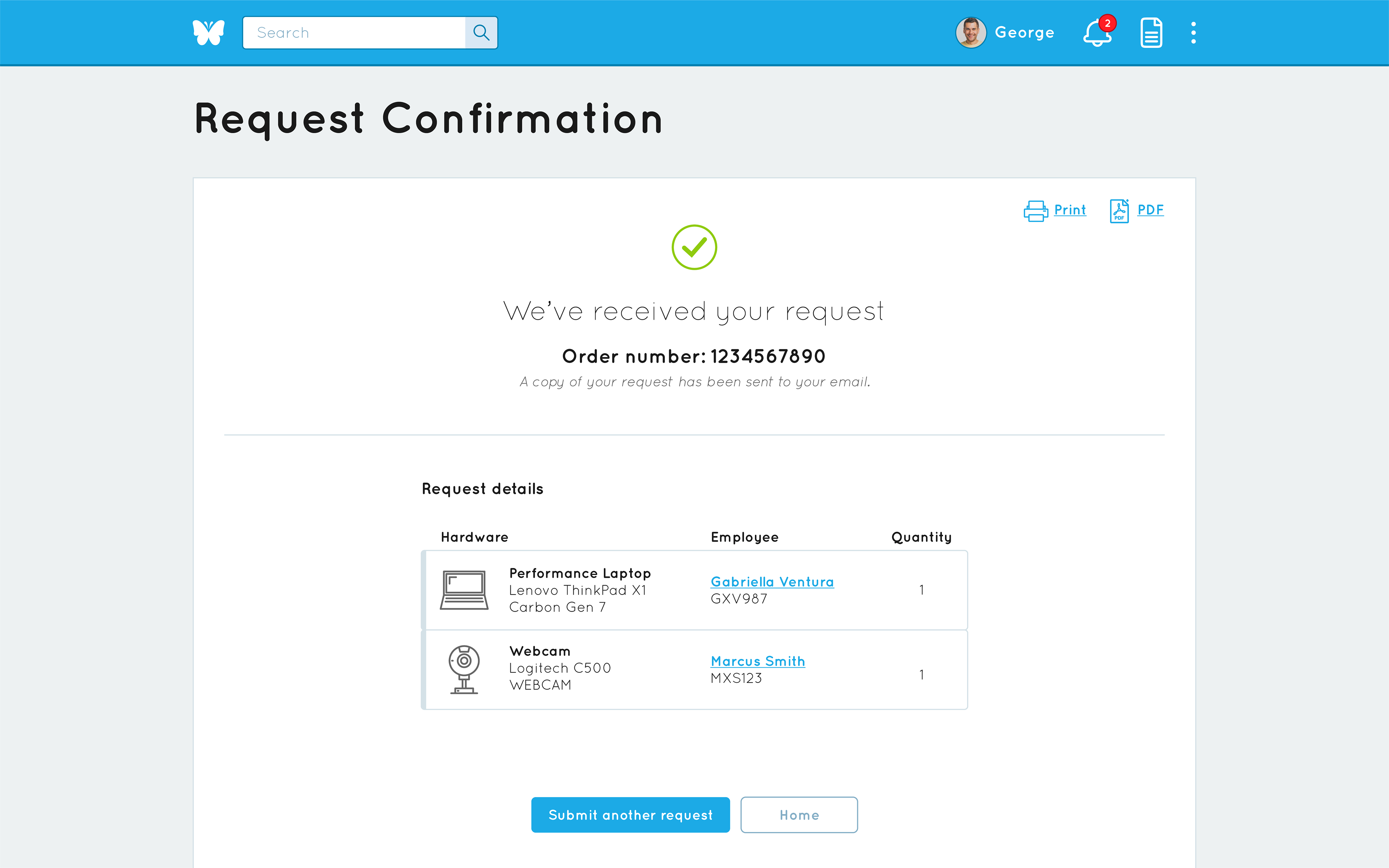Image resolution: width=1389 pixels, height=868 pixels.
Task: Click the George username label
Action: tap(1024, 33)
